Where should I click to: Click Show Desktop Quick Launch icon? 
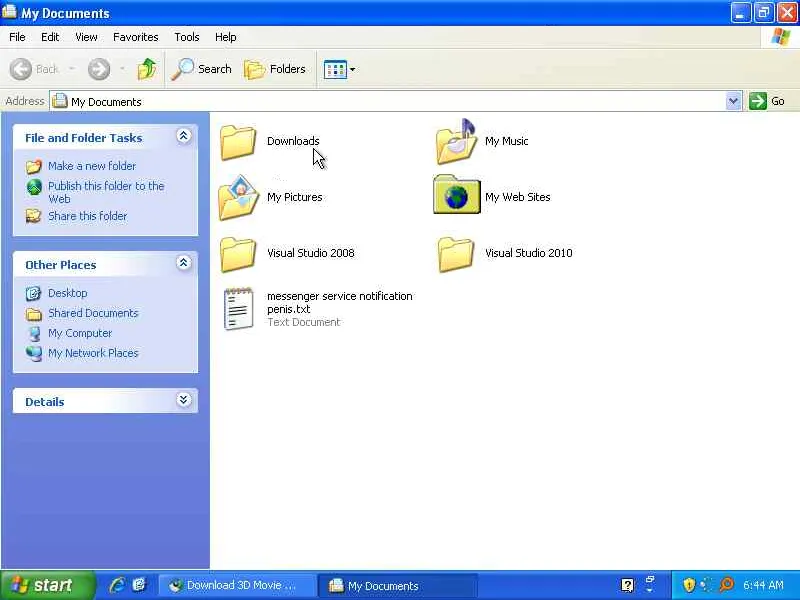139,585
